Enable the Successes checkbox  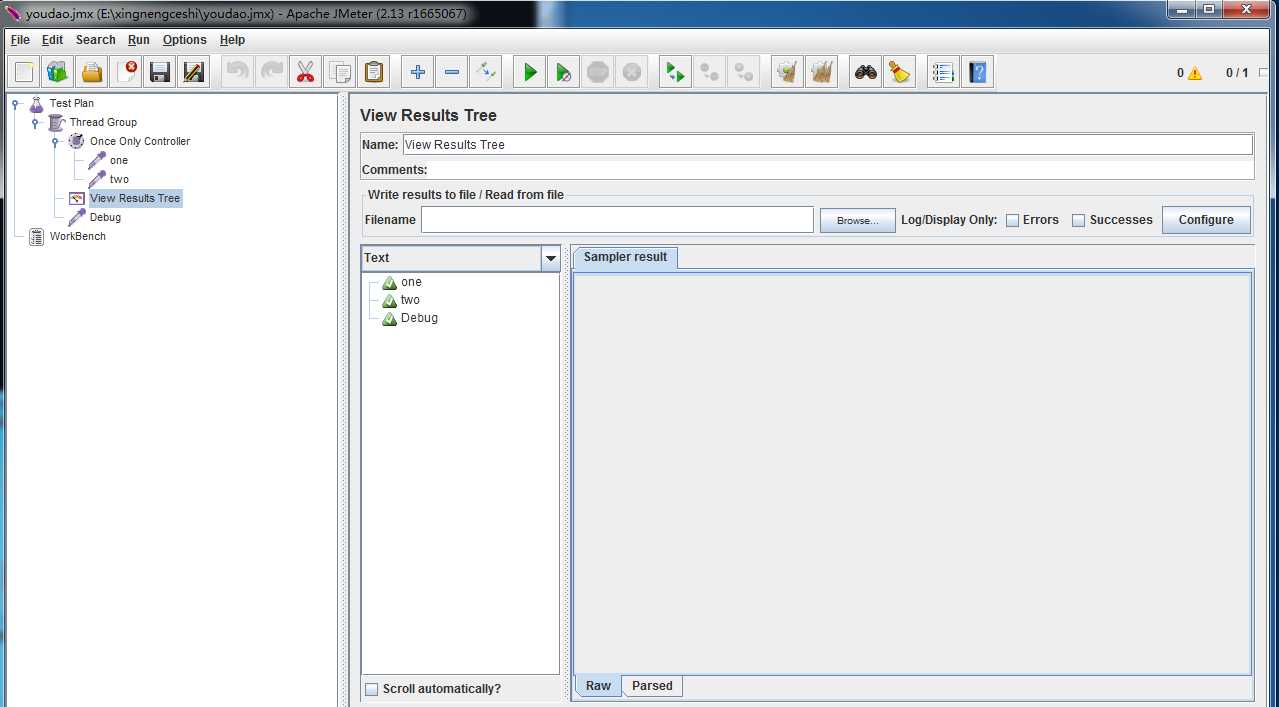1078,220
